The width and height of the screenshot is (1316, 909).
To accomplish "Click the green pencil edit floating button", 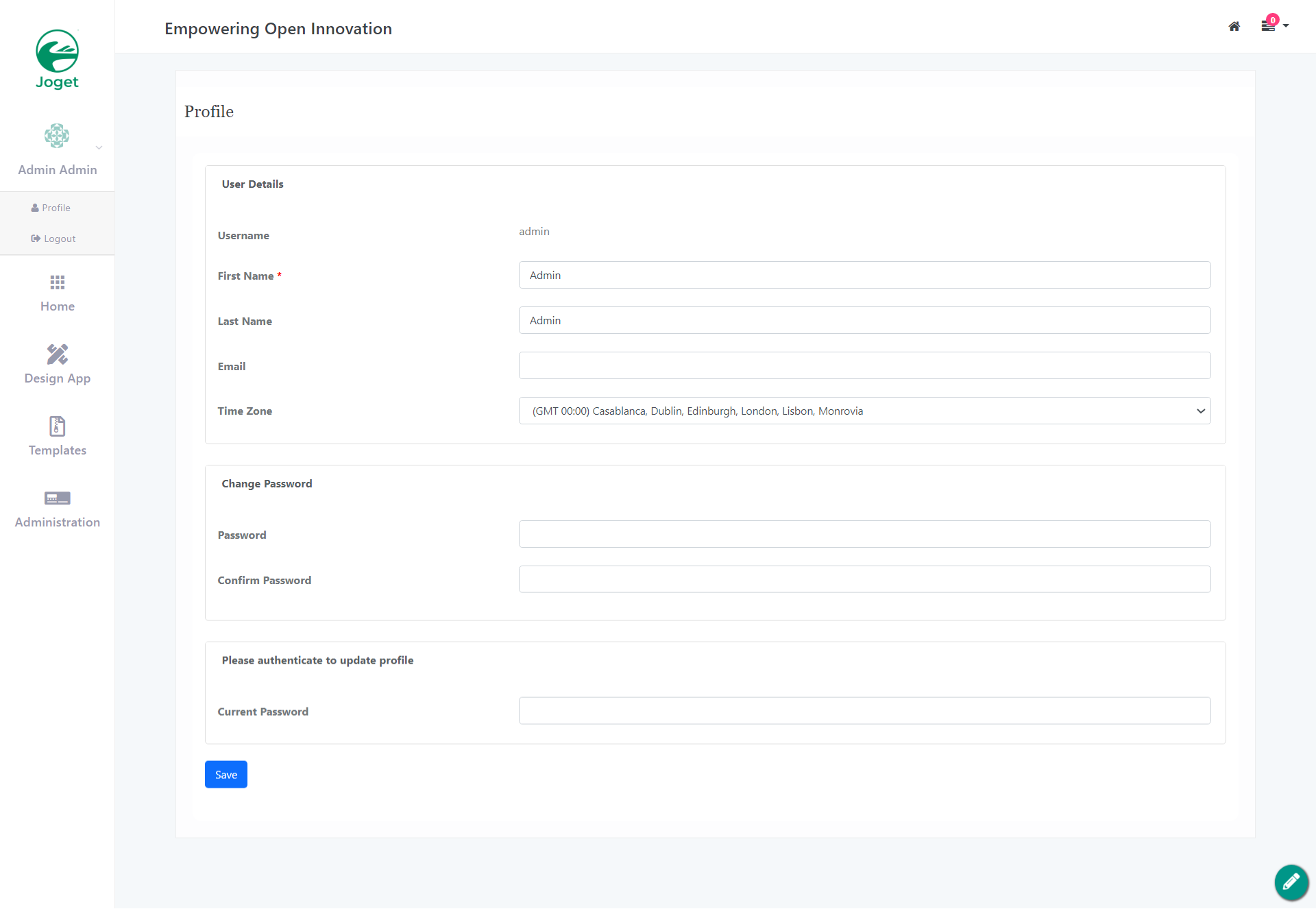I will (x=1291, y=882).
